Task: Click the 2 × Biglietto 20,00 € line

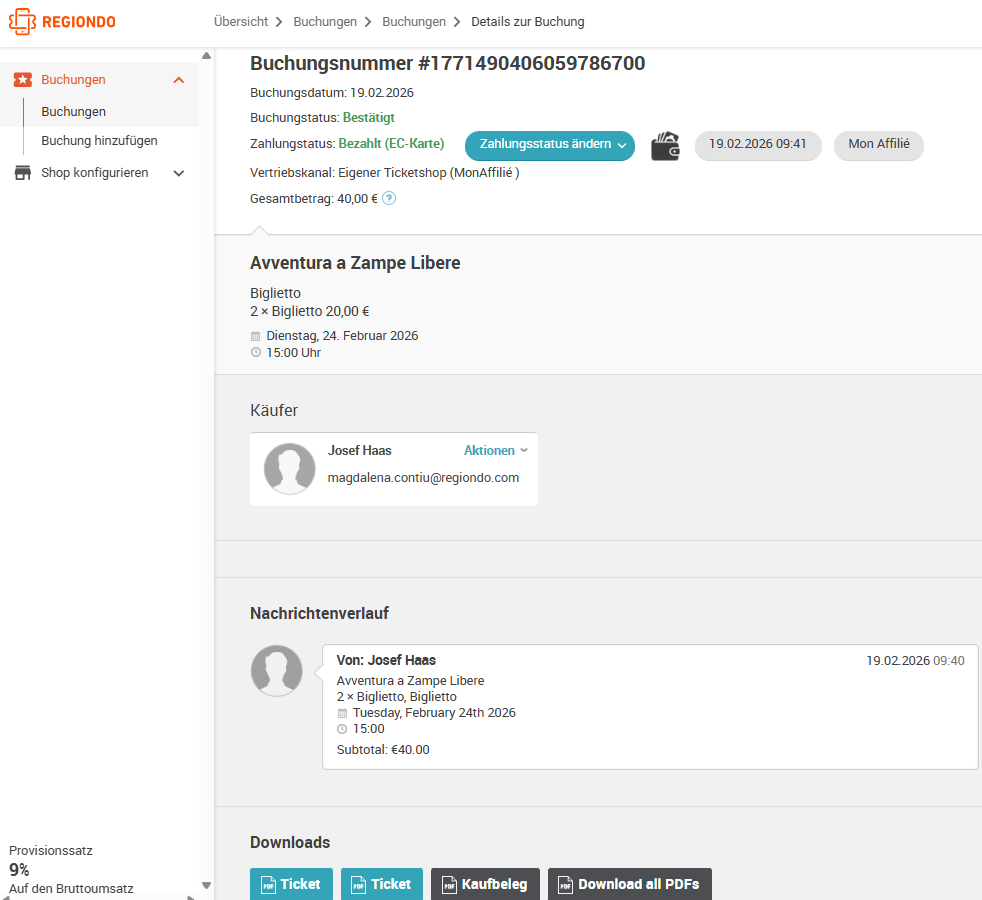Action: tap(309, 311)
